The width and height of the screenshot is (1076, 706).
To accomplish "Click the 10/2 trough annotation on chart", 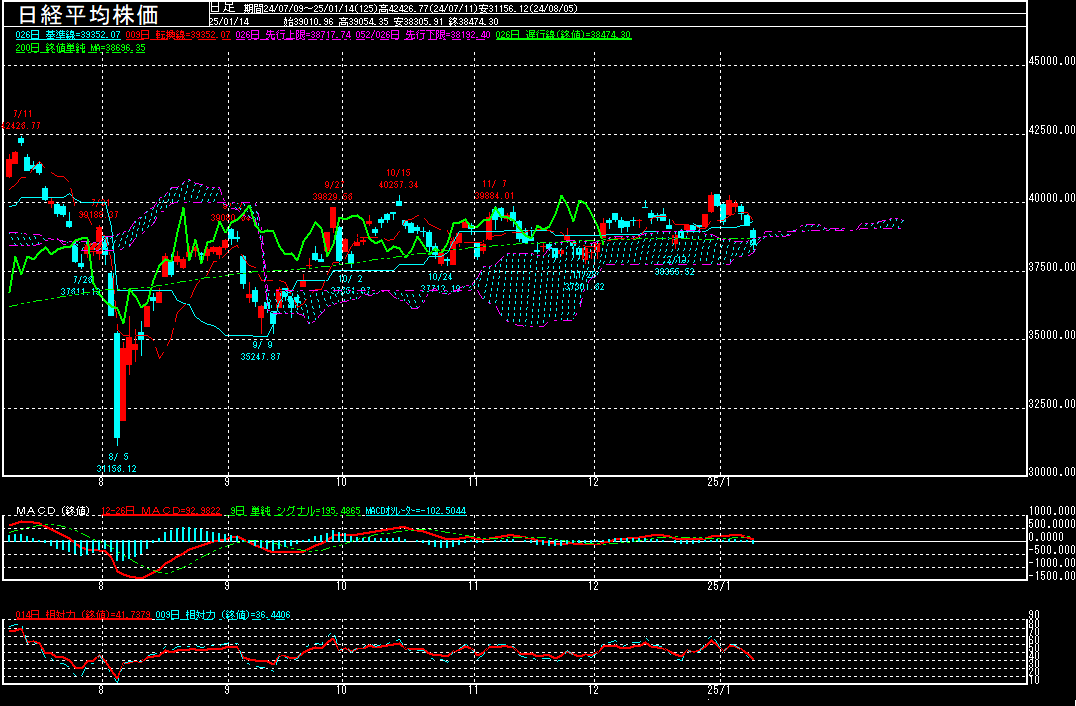I will pyautogui.click(x=351, y=285).
